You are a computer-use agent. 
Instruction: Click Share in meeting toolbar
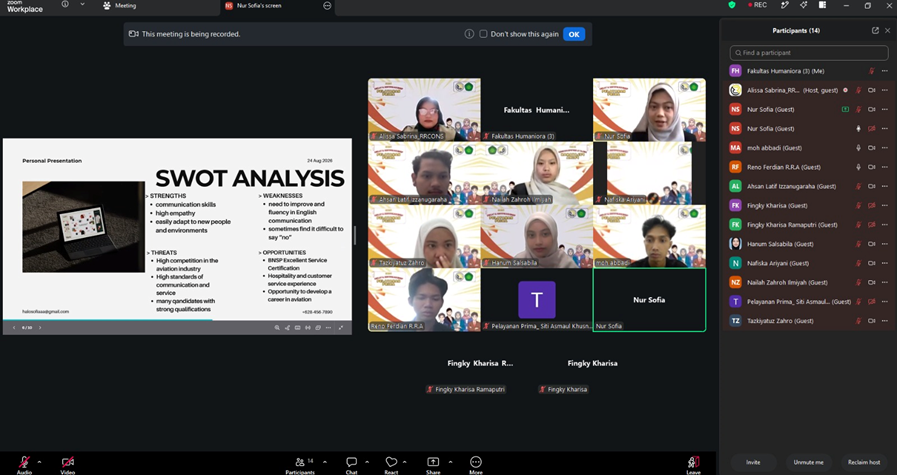[433, 465]
